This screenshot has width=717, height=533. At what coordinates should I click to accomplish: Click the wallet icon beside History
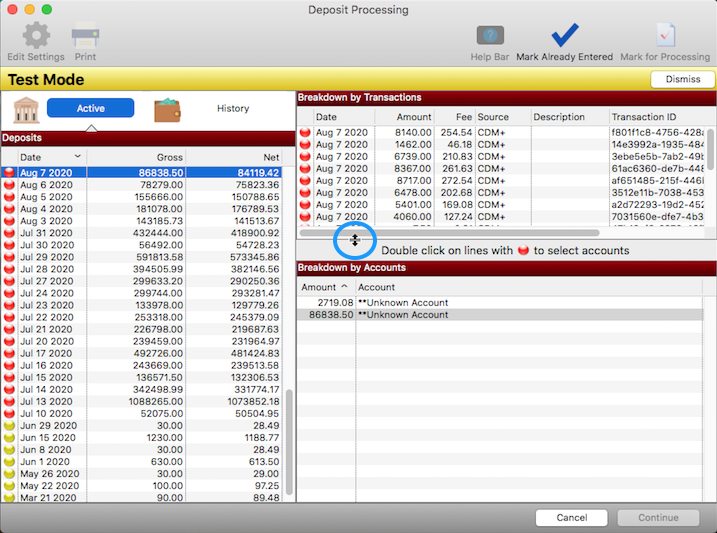tap(167, 109)
